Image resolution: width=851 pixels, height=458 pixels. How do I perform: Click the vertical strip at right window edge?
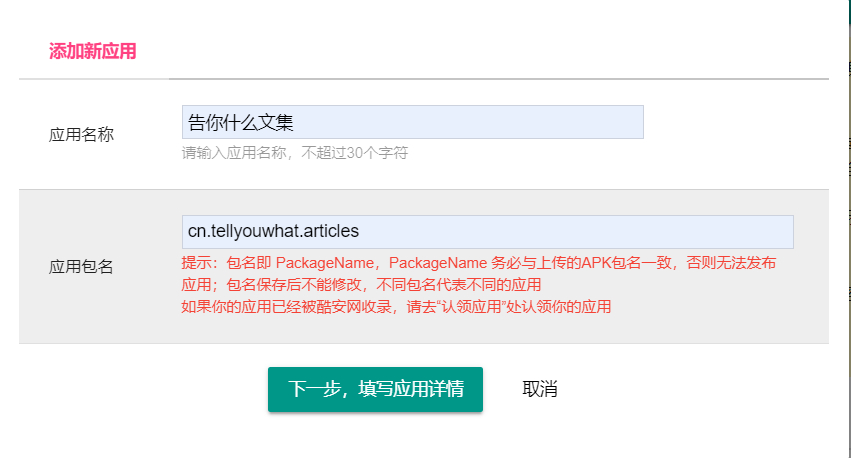coord(849,229)
